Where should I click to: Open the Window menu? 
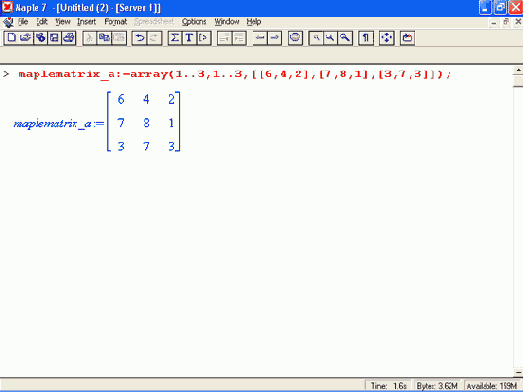click(x=227, y=22)
